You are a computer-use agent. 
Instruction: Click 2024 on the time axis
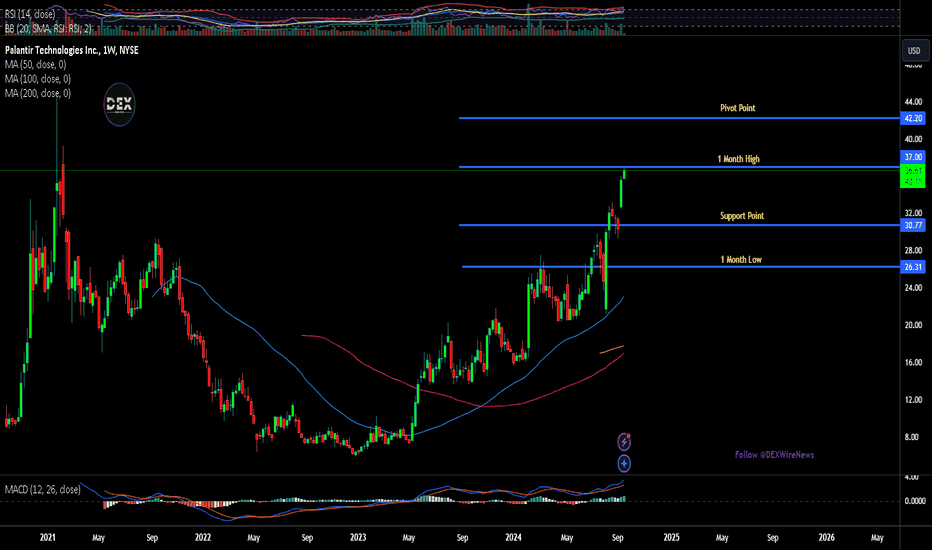coord(513,538)
